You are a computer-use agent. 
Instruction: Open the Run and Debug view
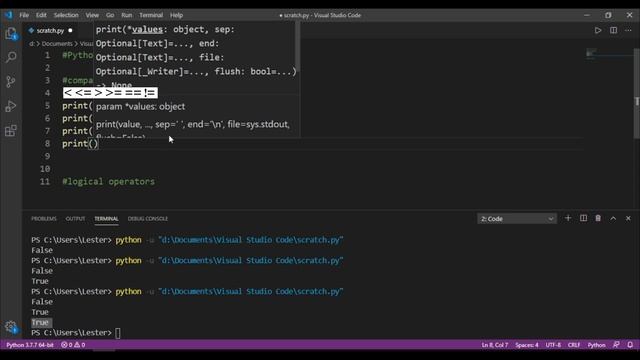[x=11, y=106]
